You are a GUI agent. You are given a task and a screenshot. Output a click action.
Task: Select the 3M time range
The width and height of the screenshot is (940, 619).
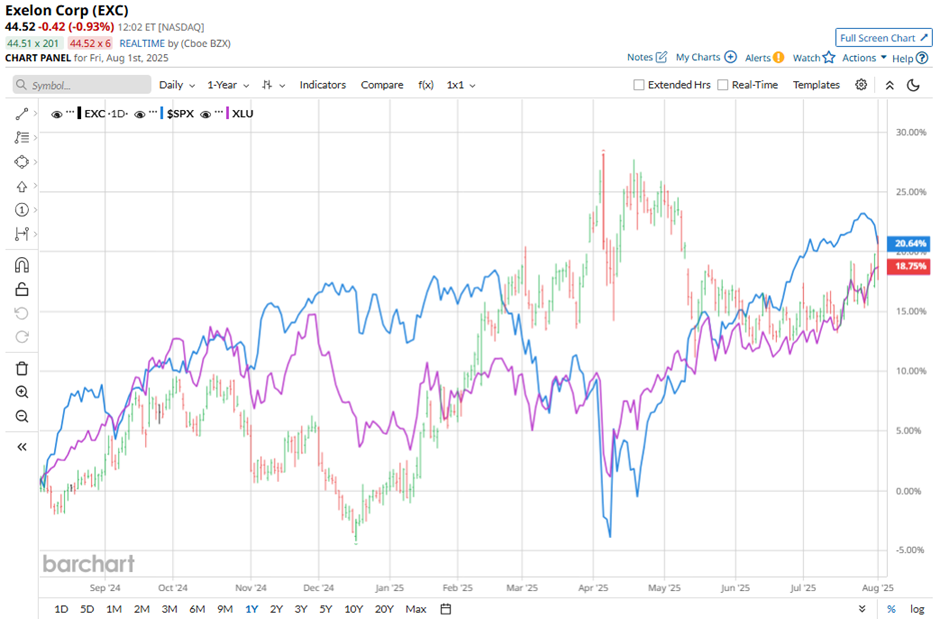pos(169,609)
